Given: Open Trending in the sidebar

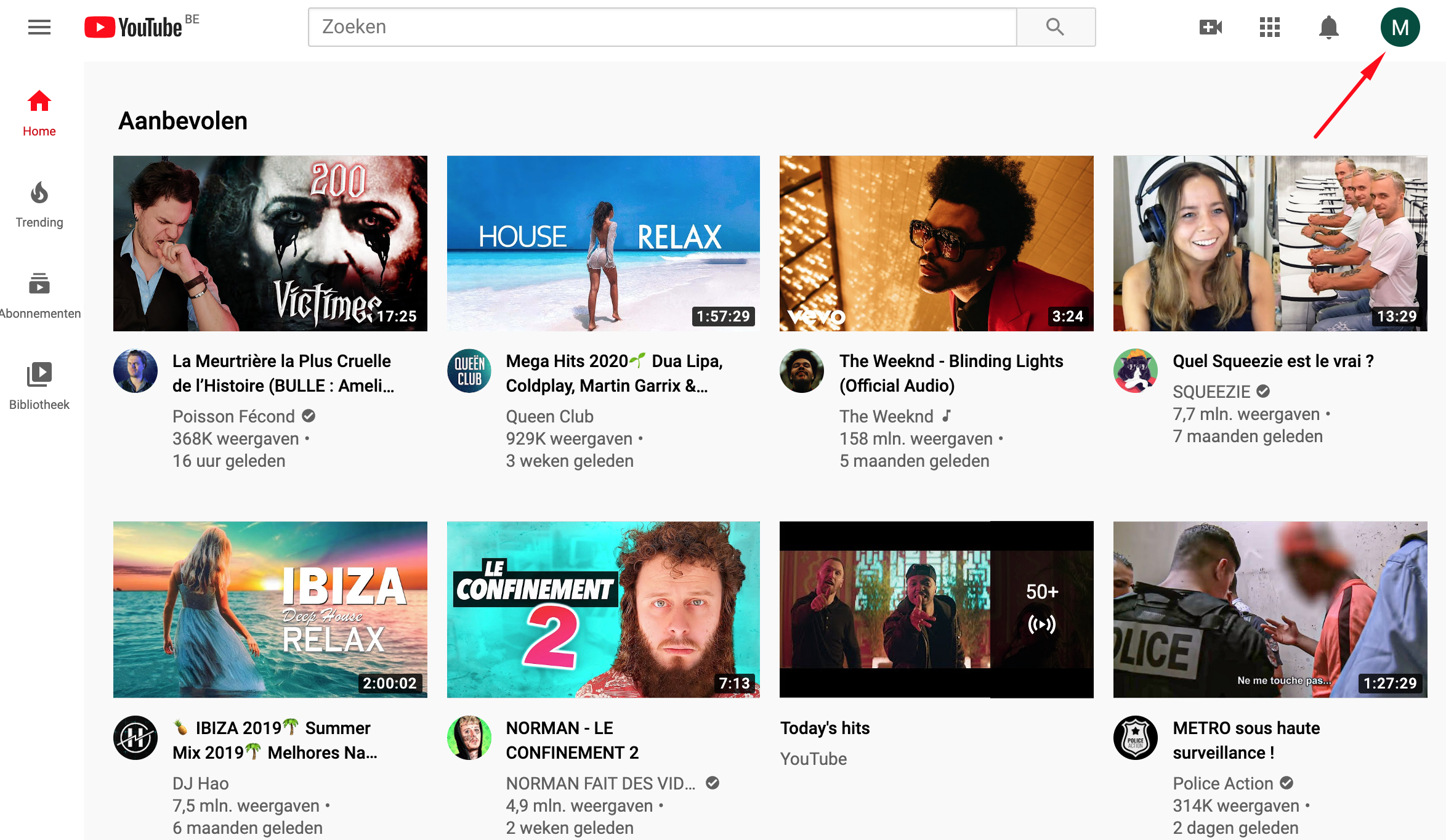Looking at the screenshot, I should (x=39, y=204).
